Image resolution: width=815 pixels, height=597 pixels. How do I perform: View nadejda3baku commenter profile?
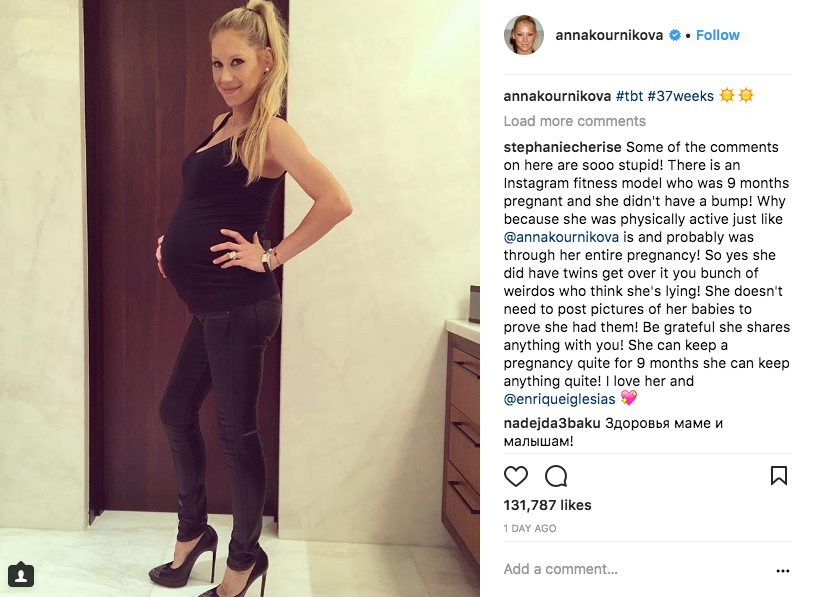(552, 423)
